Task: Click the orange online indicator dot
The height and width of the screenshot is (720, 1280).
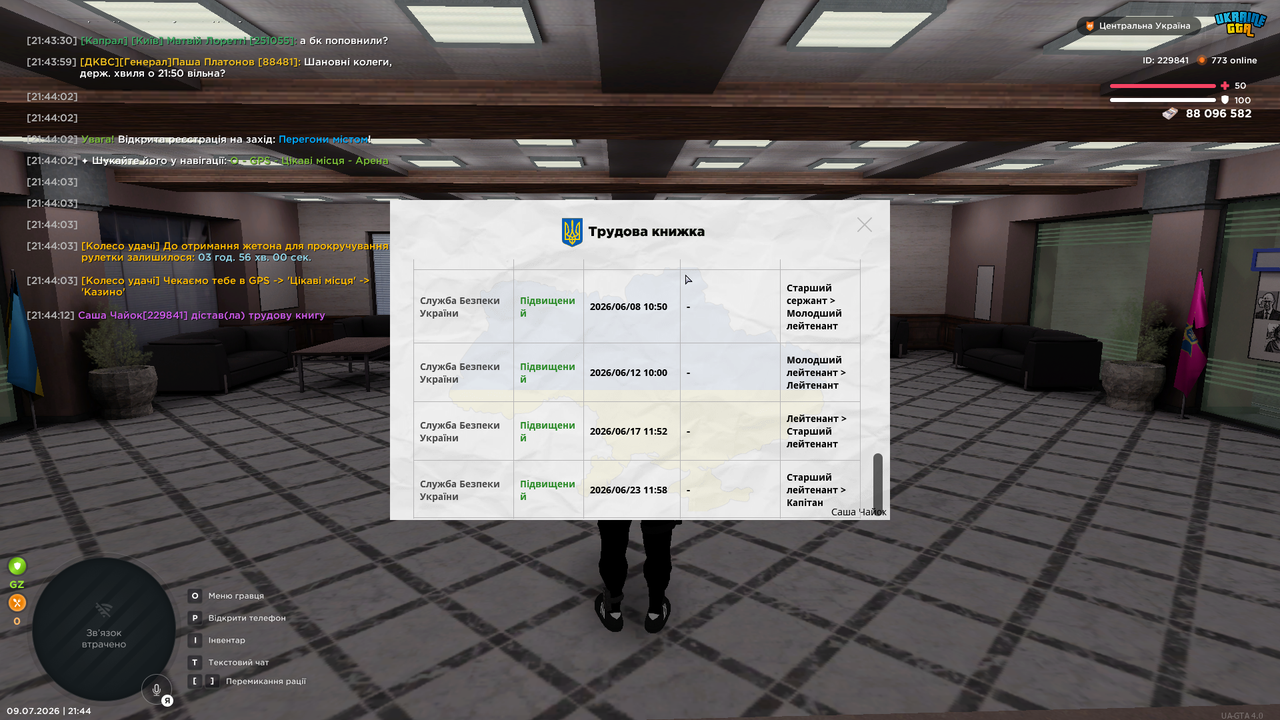Action: (x=1202, y=60)
